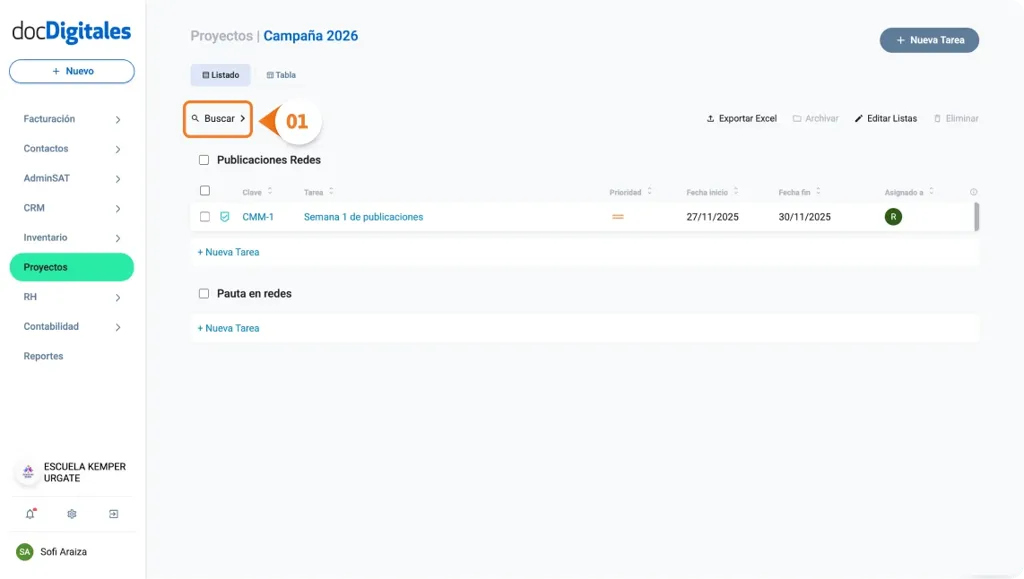This screenshot has width=1024, height=579.
Task: Select the magnifying glass in the Buscar control
Action: click(x=196, y=118)
